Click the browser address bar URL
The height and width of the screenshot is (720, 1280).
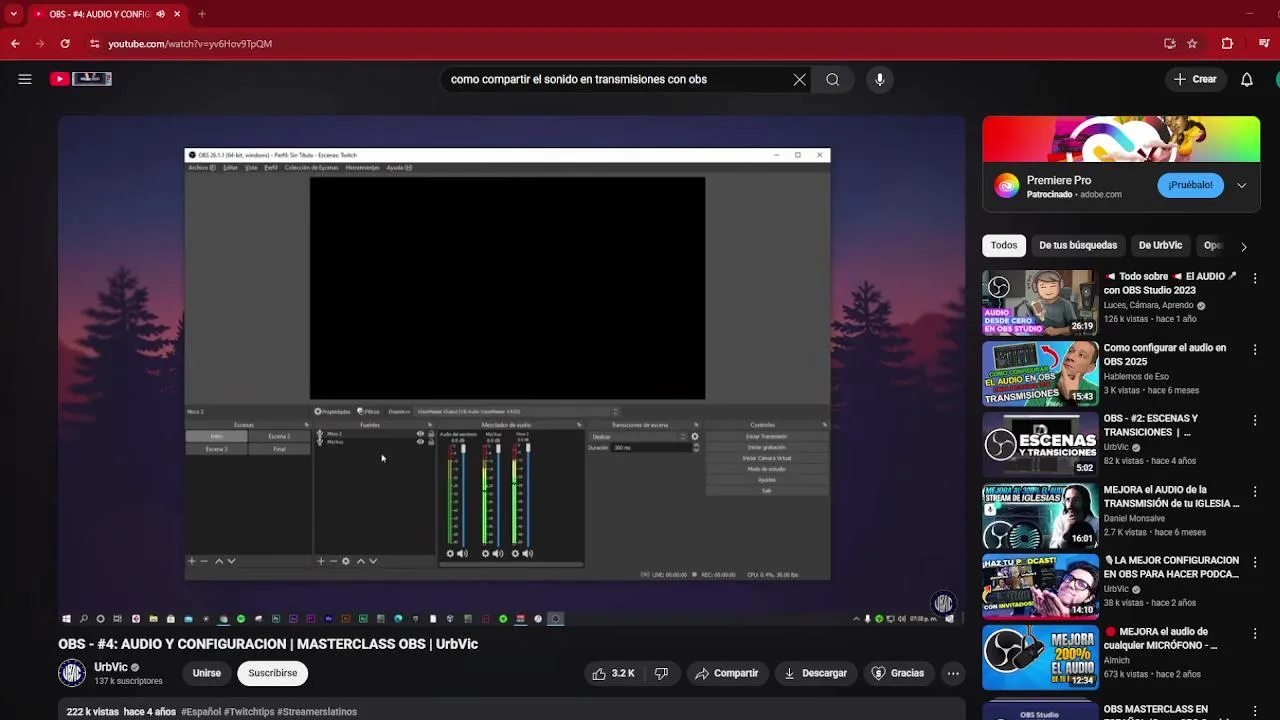click(x=190, y=44)
